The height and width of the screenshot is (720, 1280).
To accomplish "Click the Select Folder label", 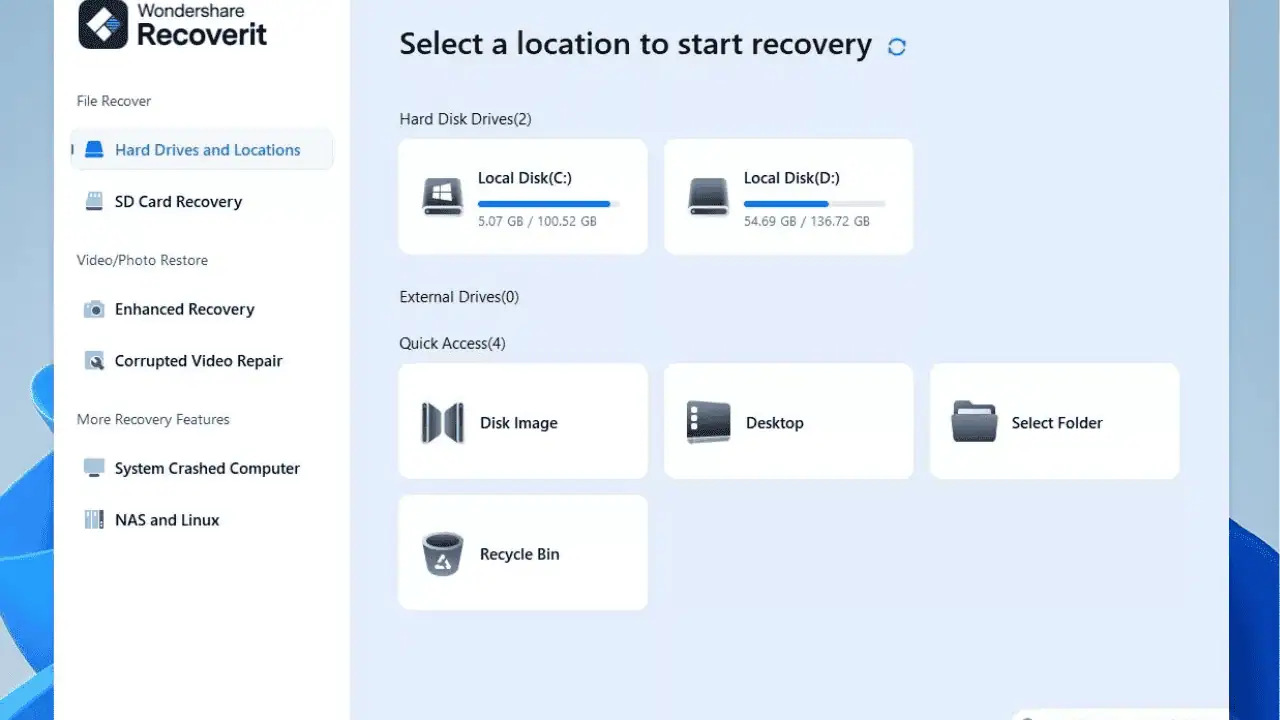I will pos(1056,423).
